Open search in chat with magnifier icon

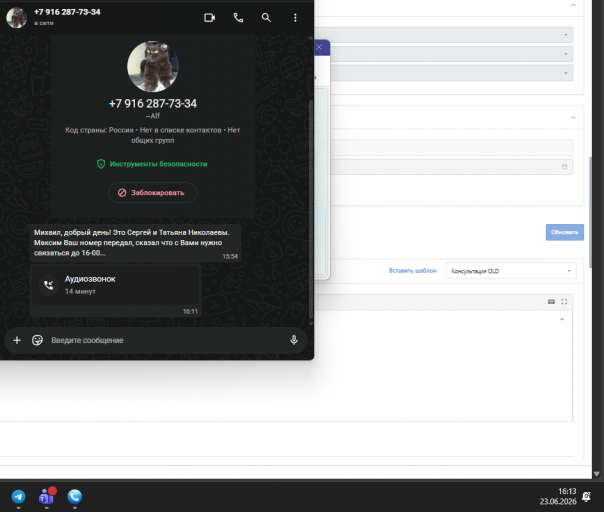tap(266, 18)
